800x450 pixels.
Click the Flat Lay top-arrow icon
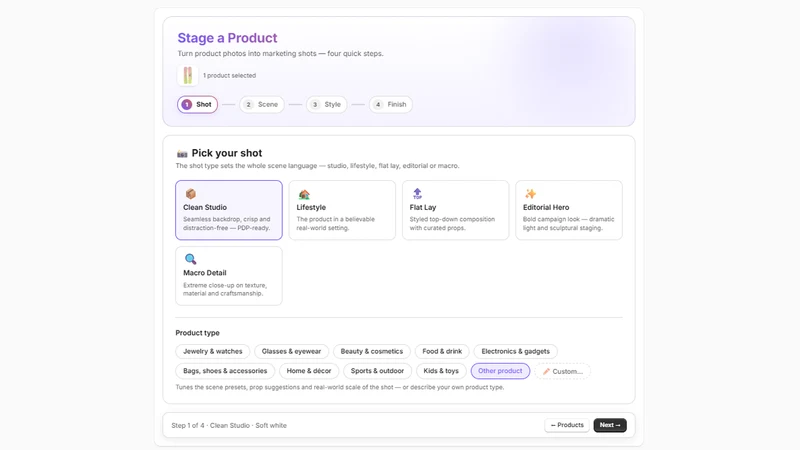coord(417,193)
